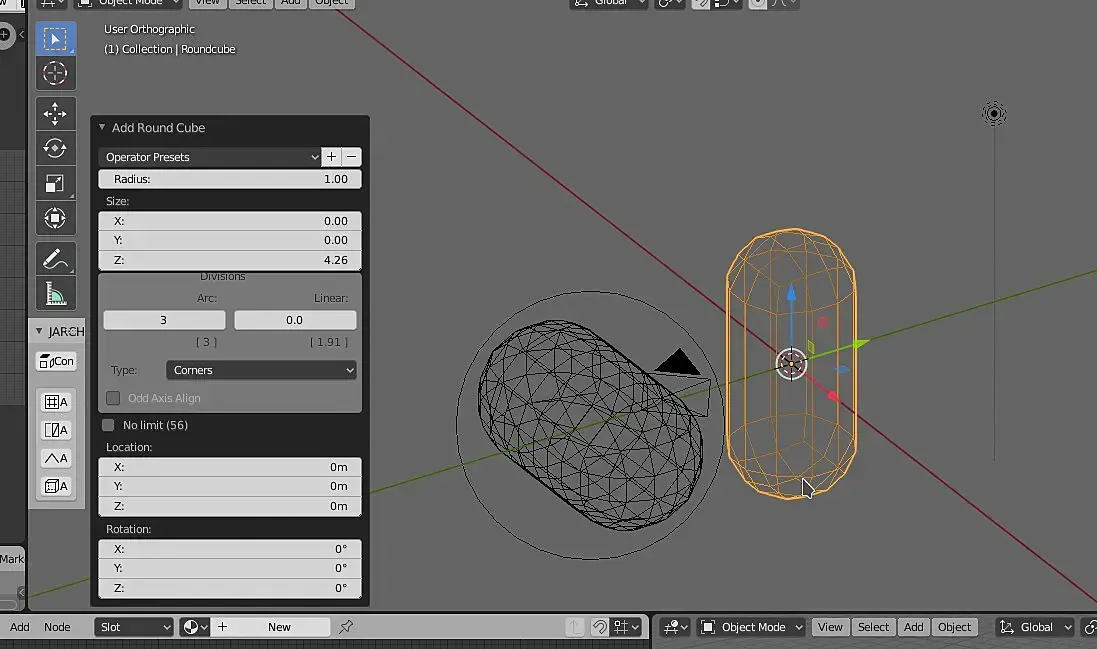The height and width of the screenshot is (649, 1097).
Task: Open the bottom Global orientation dropdown
Action: click(x=1035, y=627)
